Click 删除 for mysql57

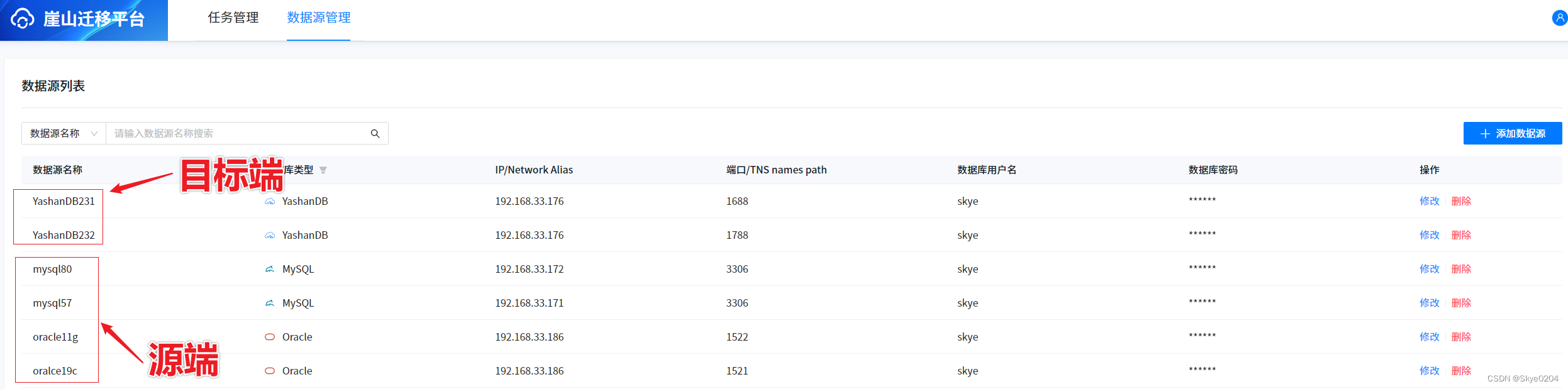click(1461, 303)
